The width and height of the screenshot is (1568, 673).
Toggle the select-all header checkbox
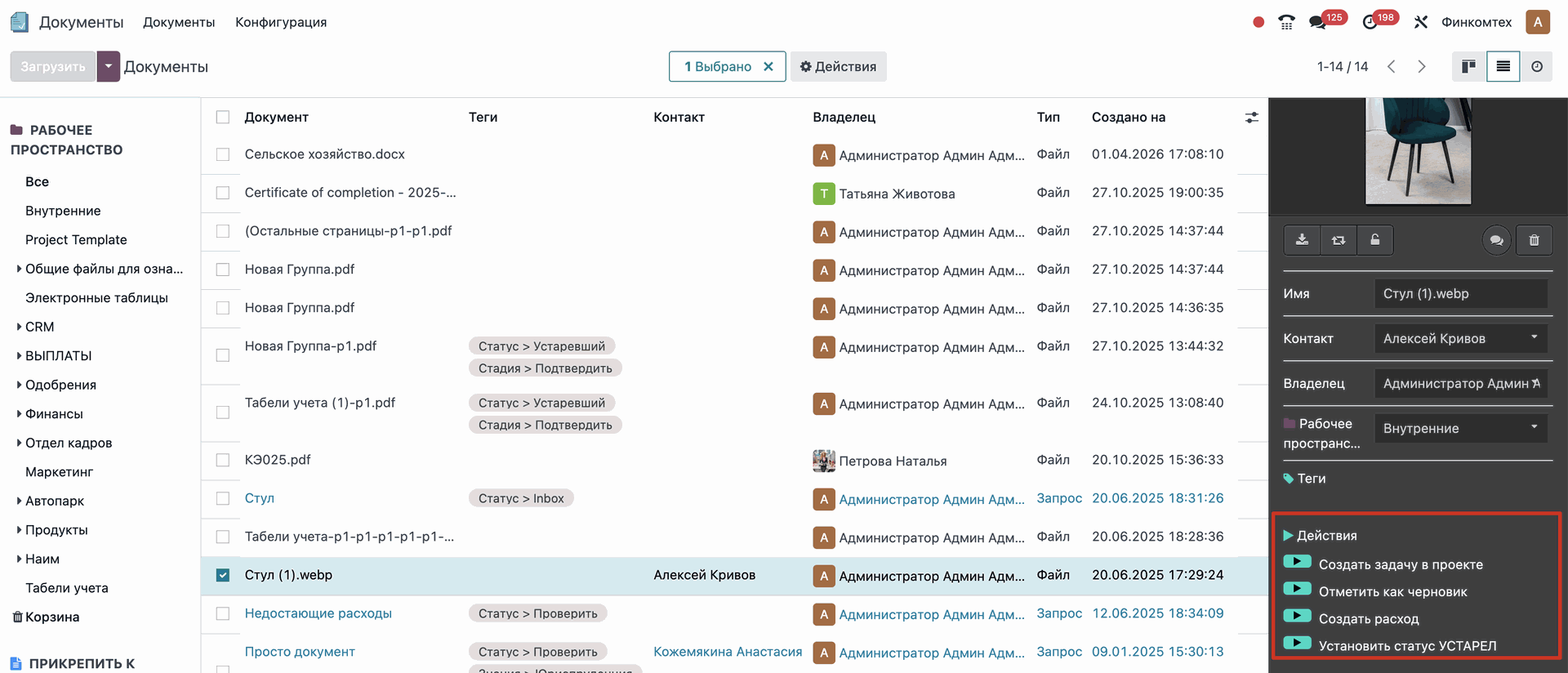[223, 118]
